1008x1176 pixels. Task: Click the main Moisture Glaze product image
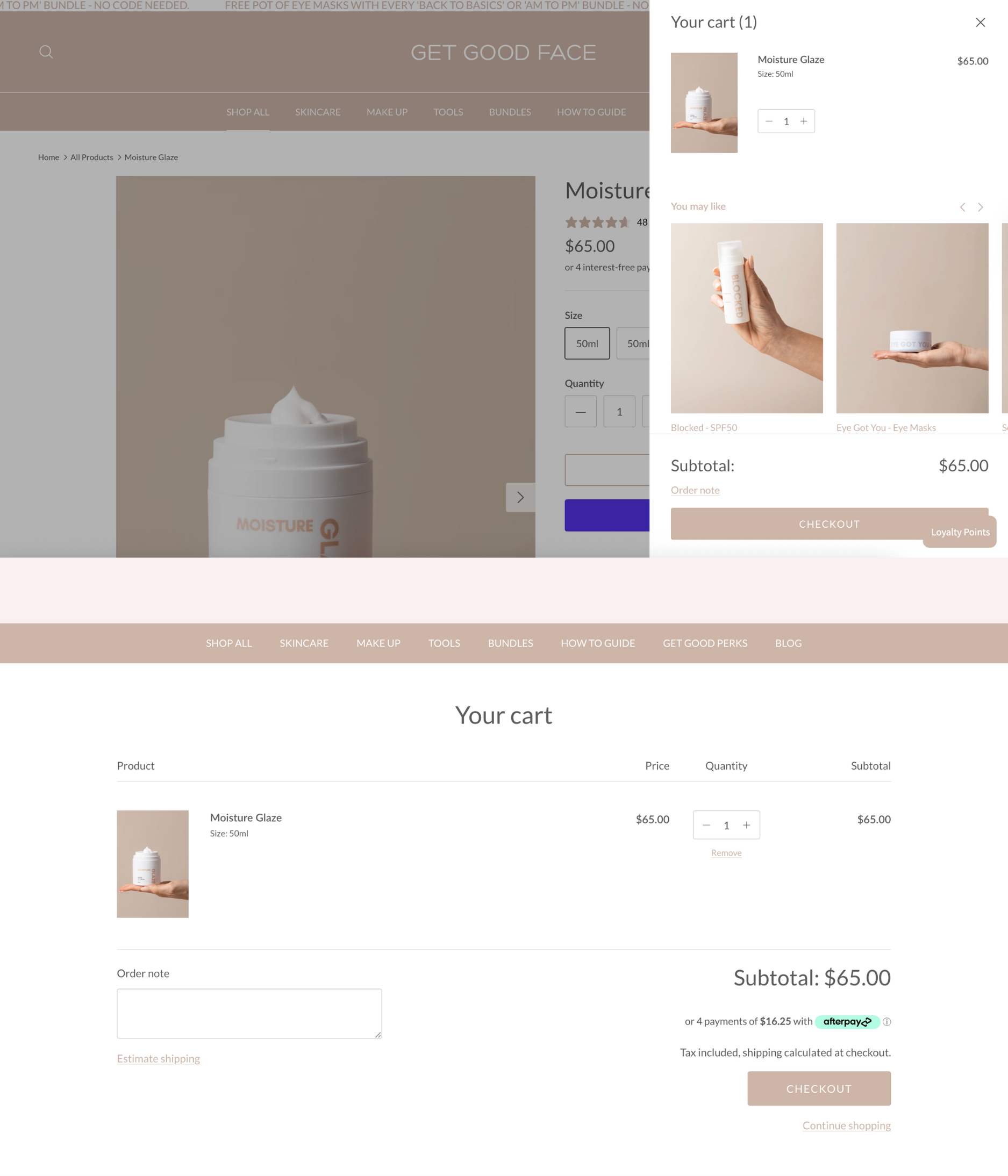tap(326, 367)
